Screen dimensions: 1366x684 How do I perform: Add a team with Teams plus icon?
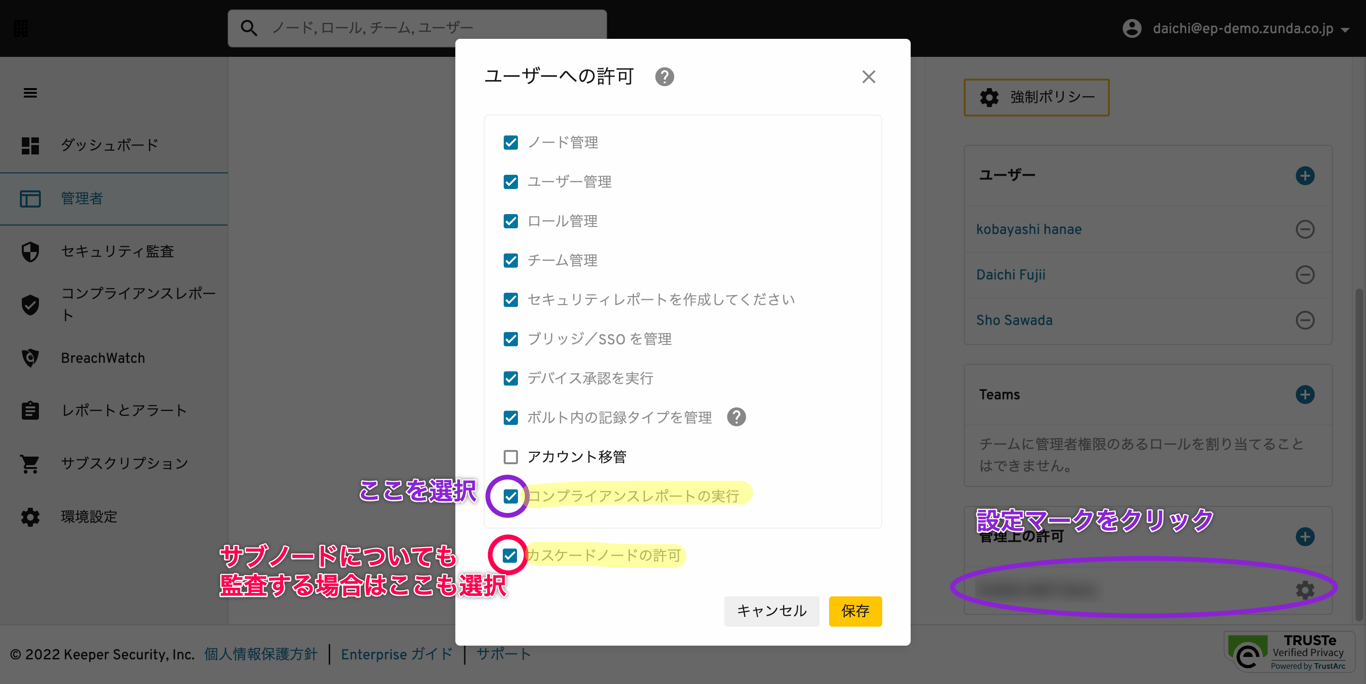point(1305,395)
